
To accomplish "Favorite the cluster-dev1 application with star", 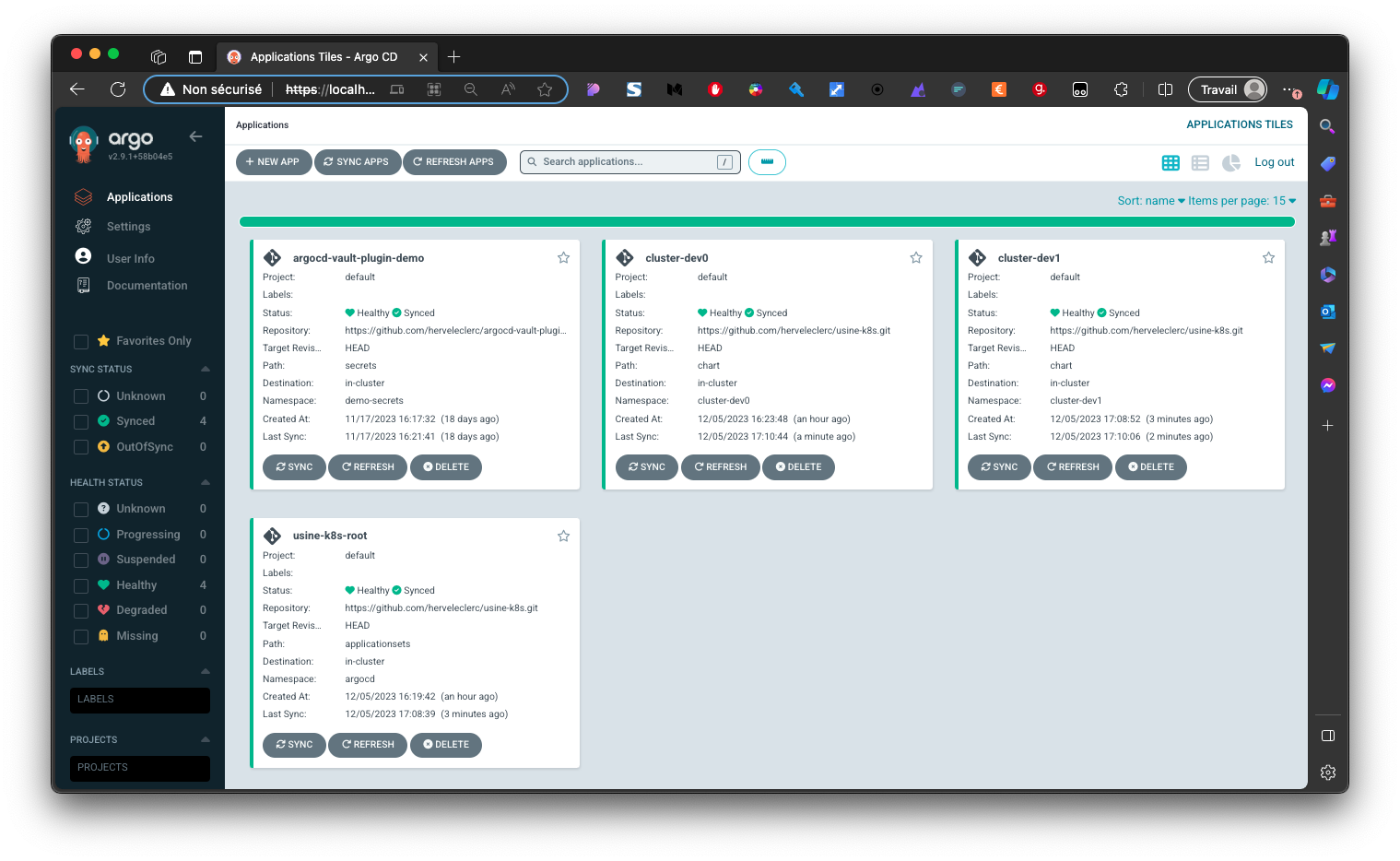I will (x=1268, y=258).
